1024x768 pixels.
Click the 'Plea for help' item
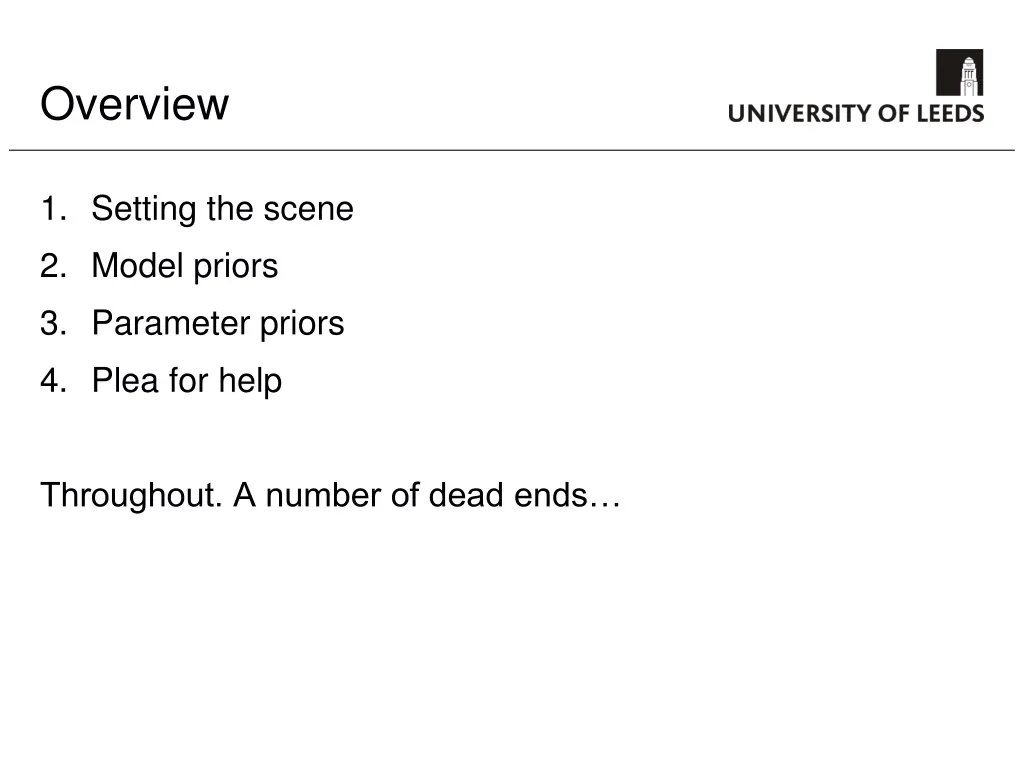click(187, 381)
